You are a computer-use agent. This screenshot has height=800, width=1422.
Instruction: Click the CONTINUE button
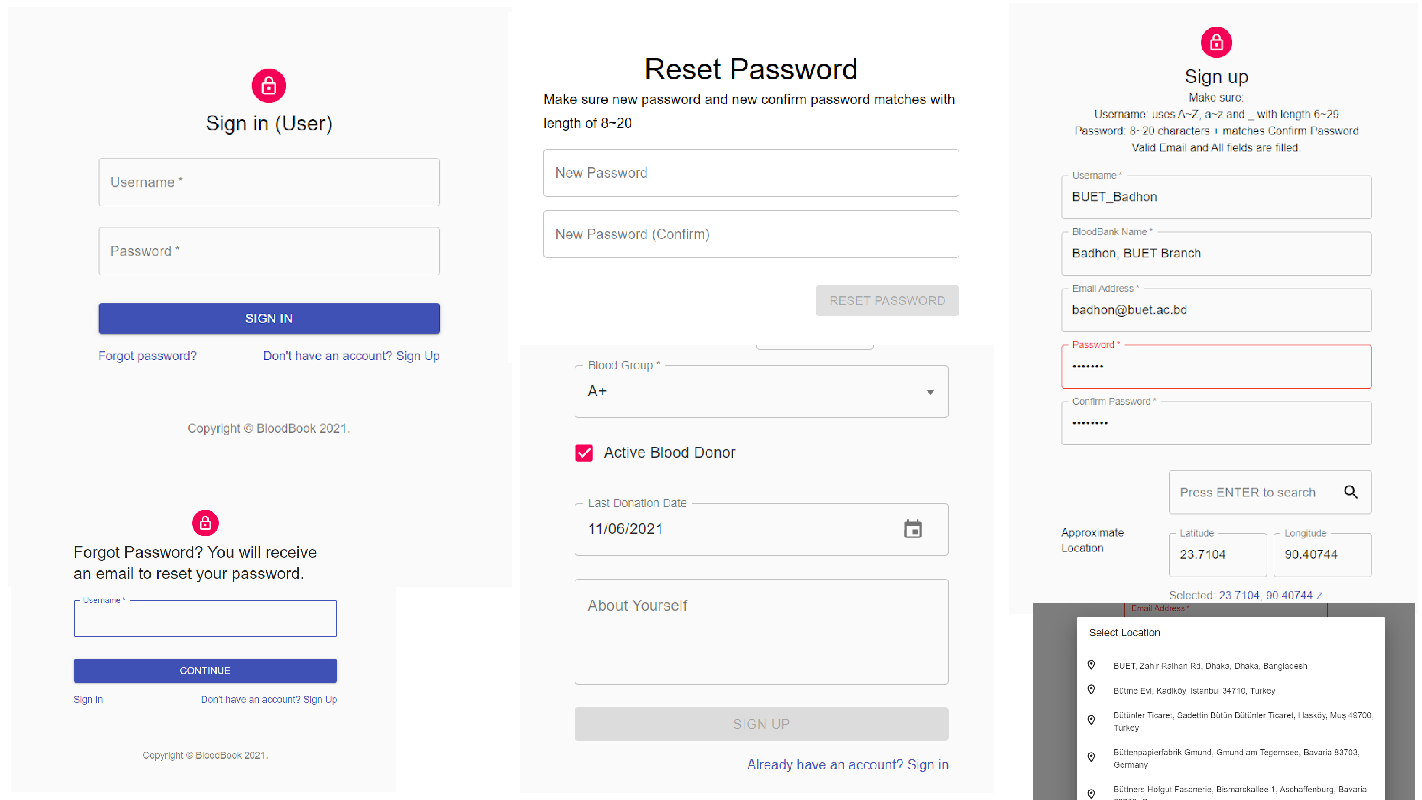(205, 671)
